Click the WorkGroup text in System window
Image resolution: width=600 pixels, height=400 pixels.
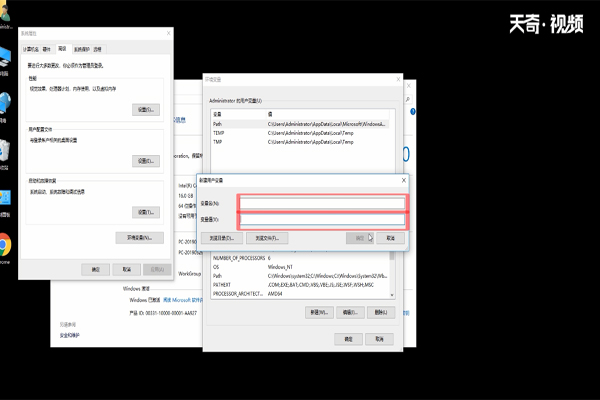(x=189, y=274)
